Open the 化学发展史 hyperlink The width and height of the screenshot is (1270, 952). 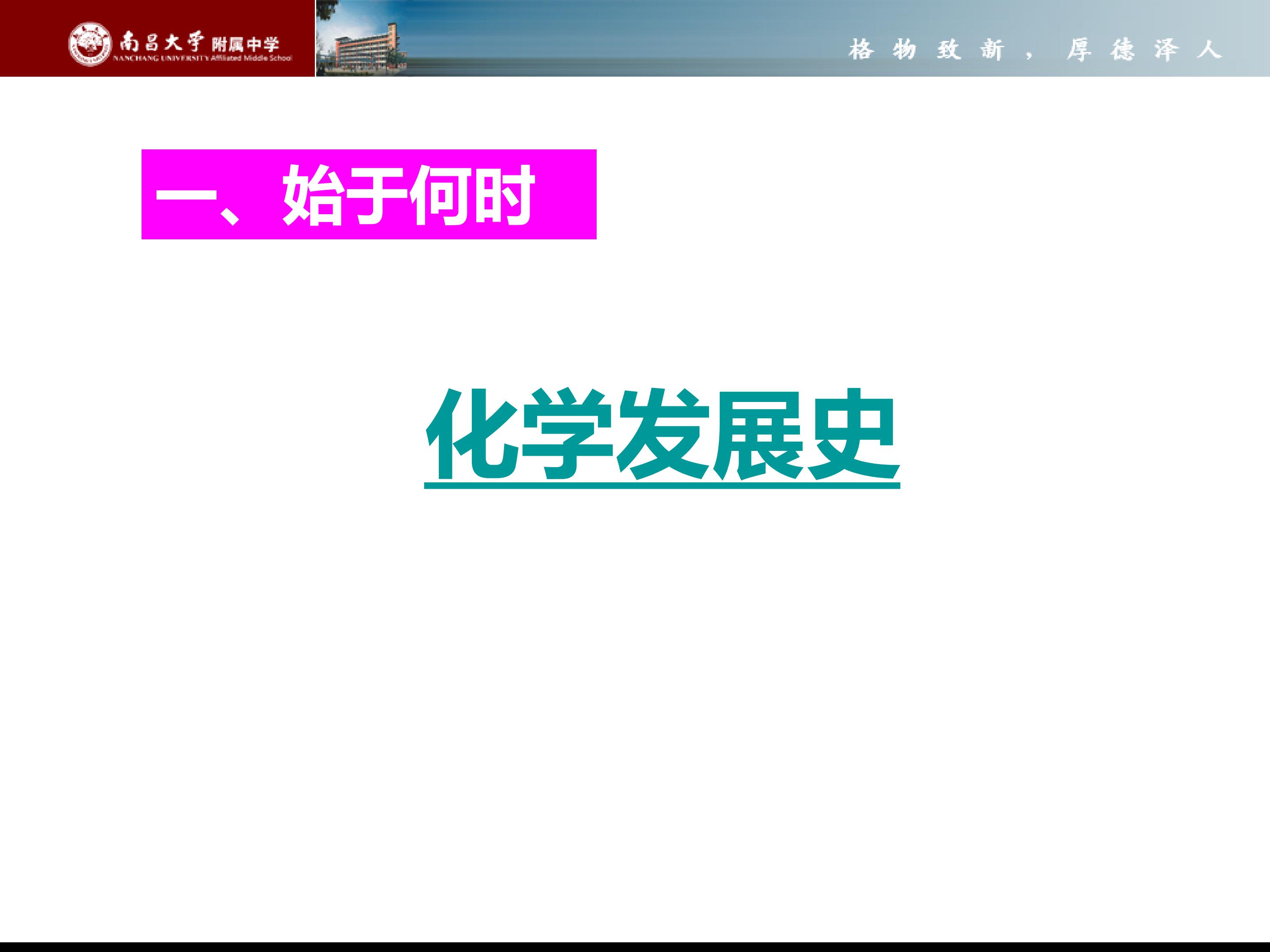tap(661, 436)
